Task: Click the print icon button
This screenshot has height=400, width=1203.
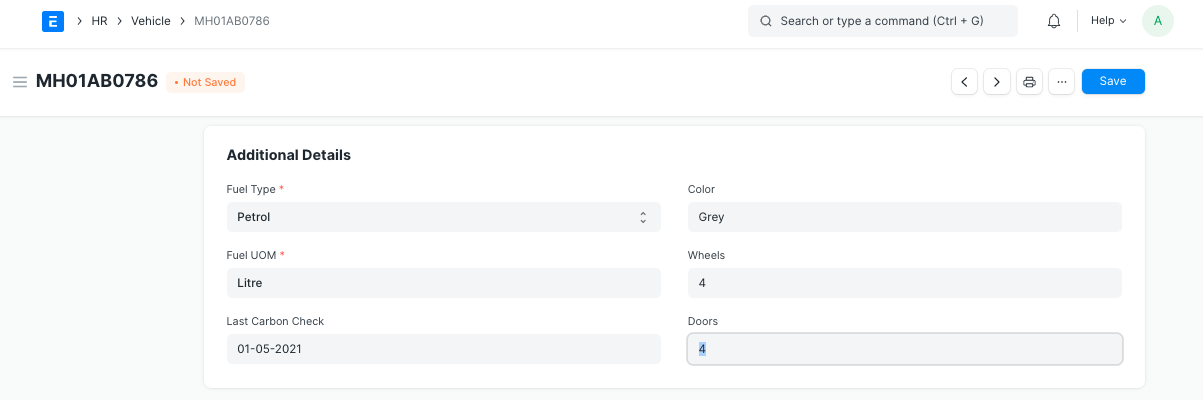Action: [1029, 82]
